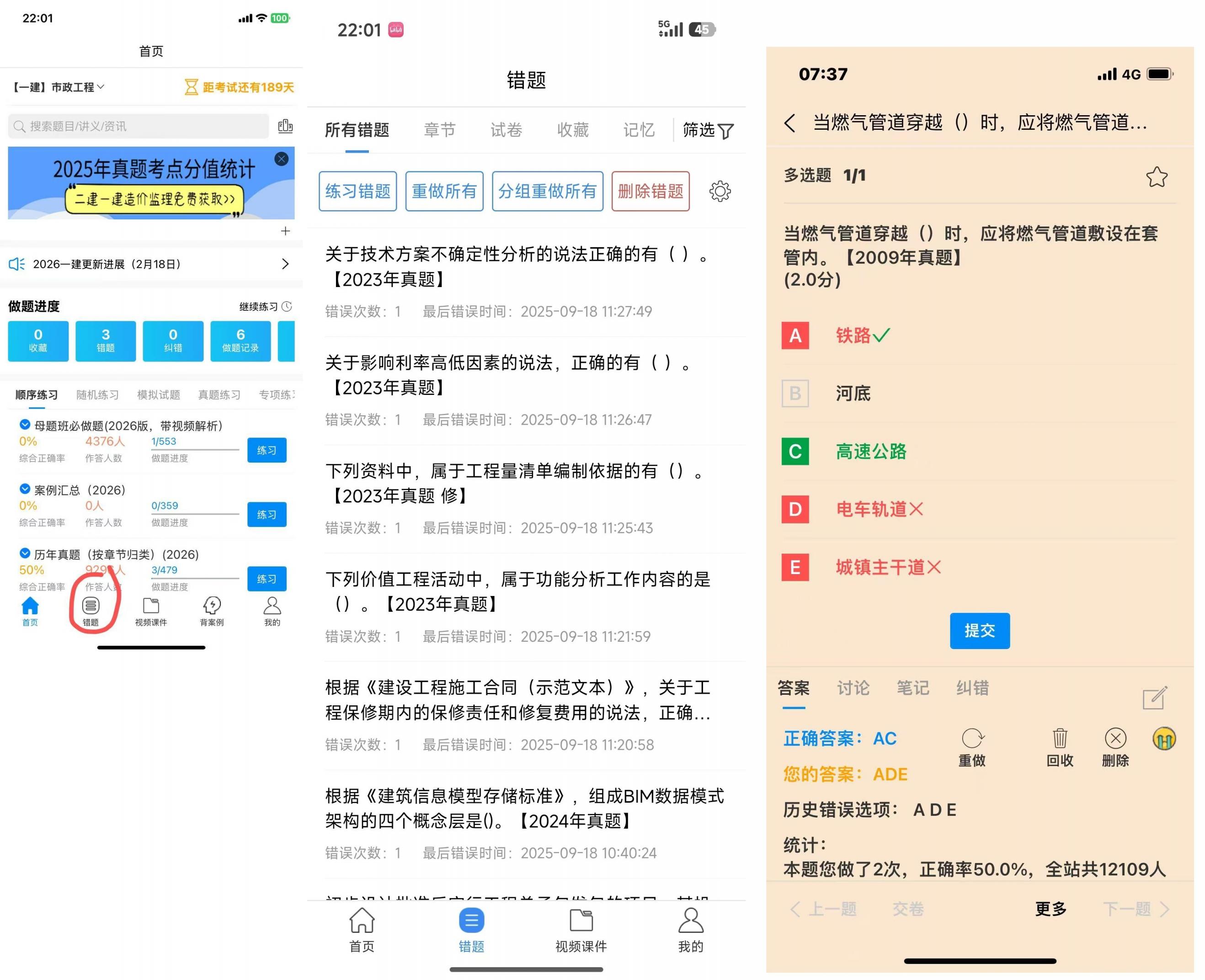Tap the red 删除错题 button
The image size is (1205, 980).
click(650, 192)
